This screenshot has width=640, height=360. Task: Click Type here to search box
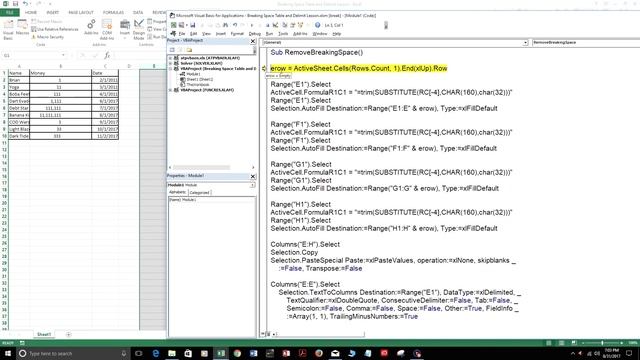[x=73, y=353]
